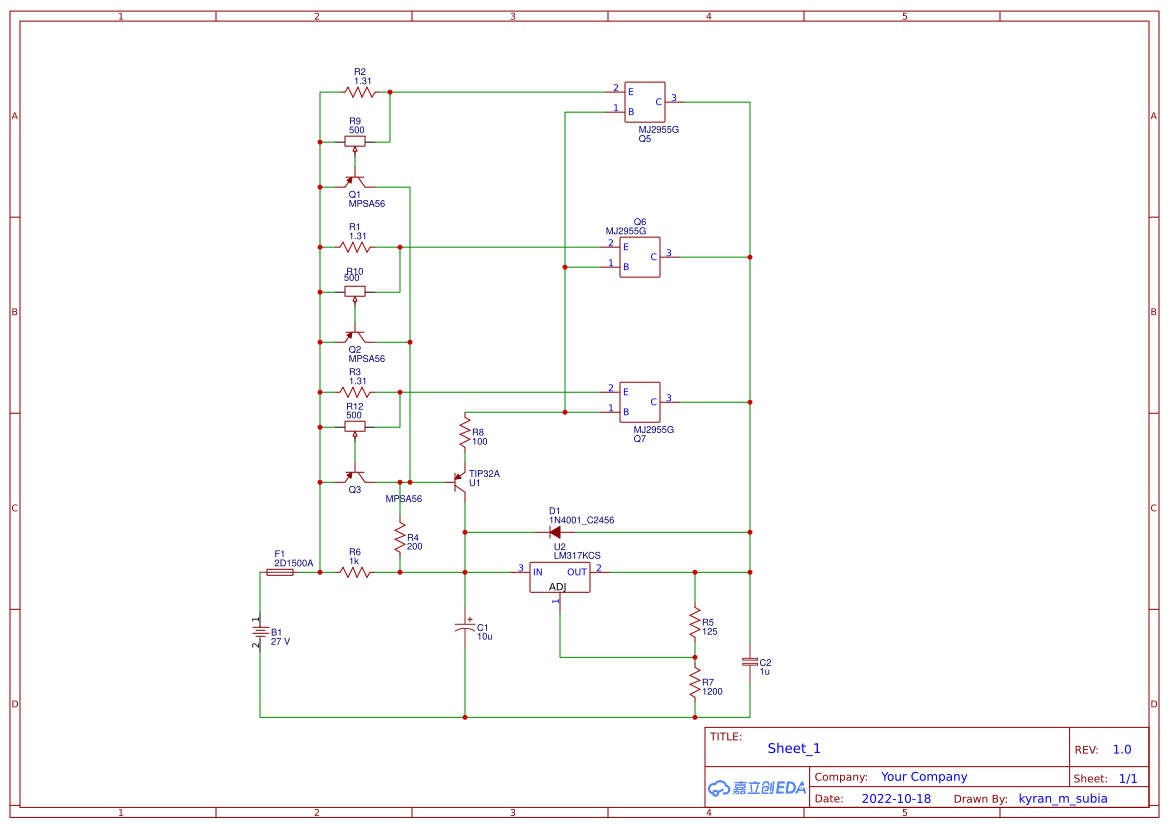
Task: Click the R2 1.31 resistor symbol
Action: tap(359, 92)
